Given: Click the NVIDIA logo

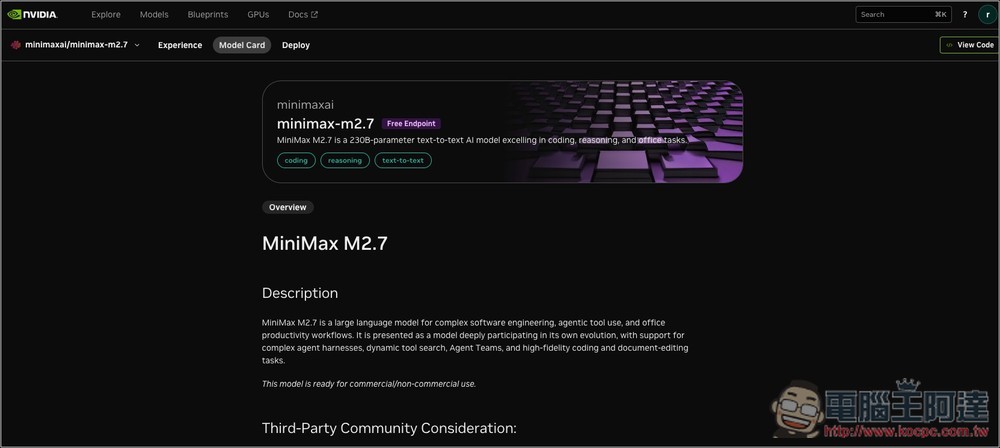Looking at the screenshot, I should click(33, 15).
